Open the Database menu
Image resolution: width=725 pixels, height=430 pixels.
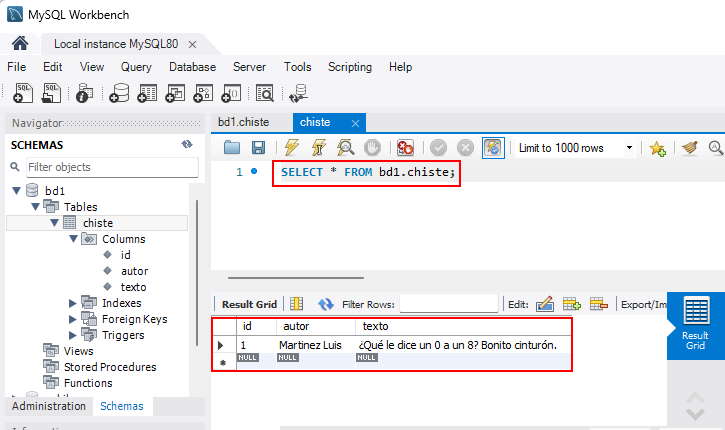click(x=192, y=67)
